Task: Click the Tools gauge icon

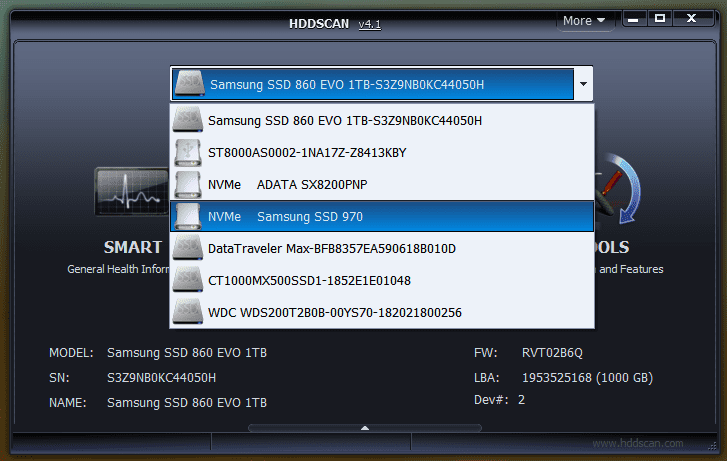Action: pyautogui.click(x=619, y=189)
